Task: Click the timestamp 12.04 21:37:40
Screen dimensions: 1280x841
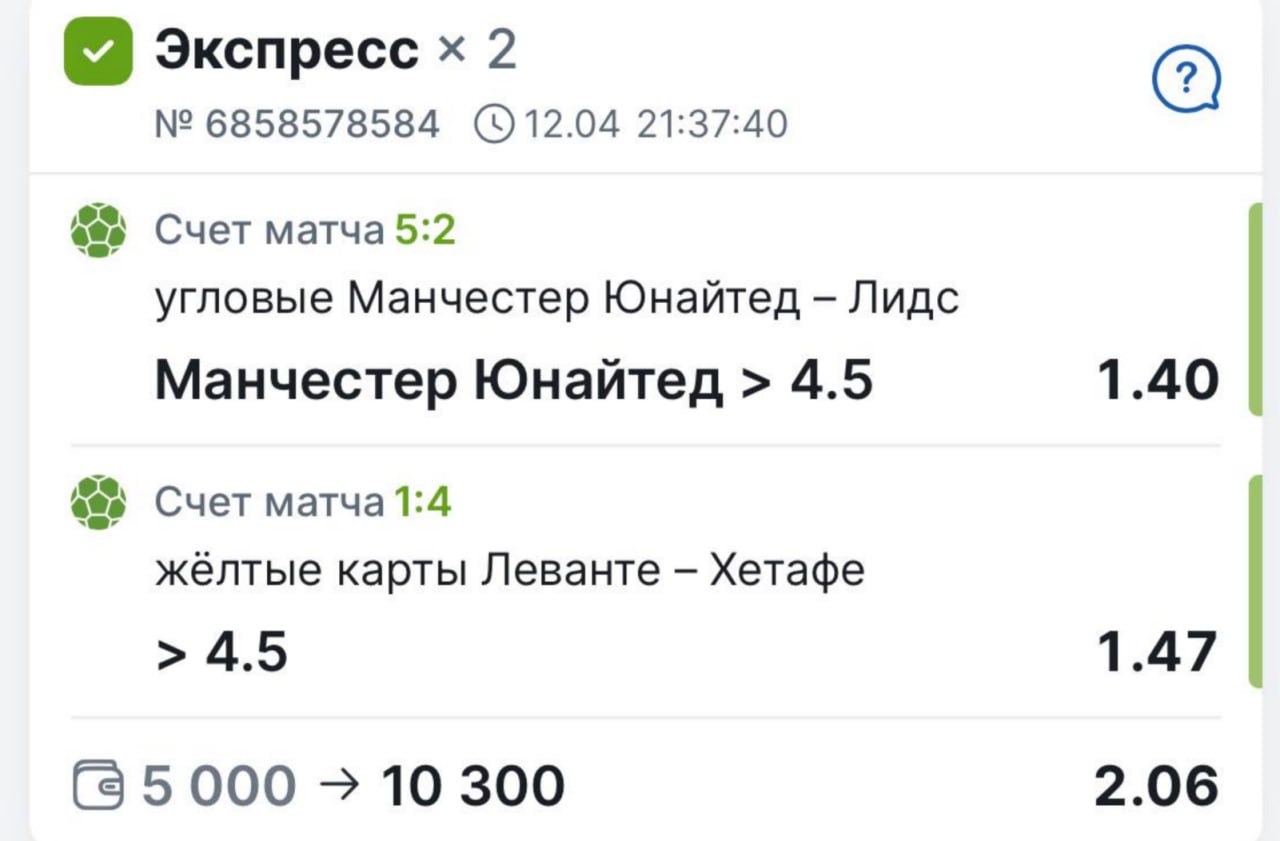Action: click(656, 125)
